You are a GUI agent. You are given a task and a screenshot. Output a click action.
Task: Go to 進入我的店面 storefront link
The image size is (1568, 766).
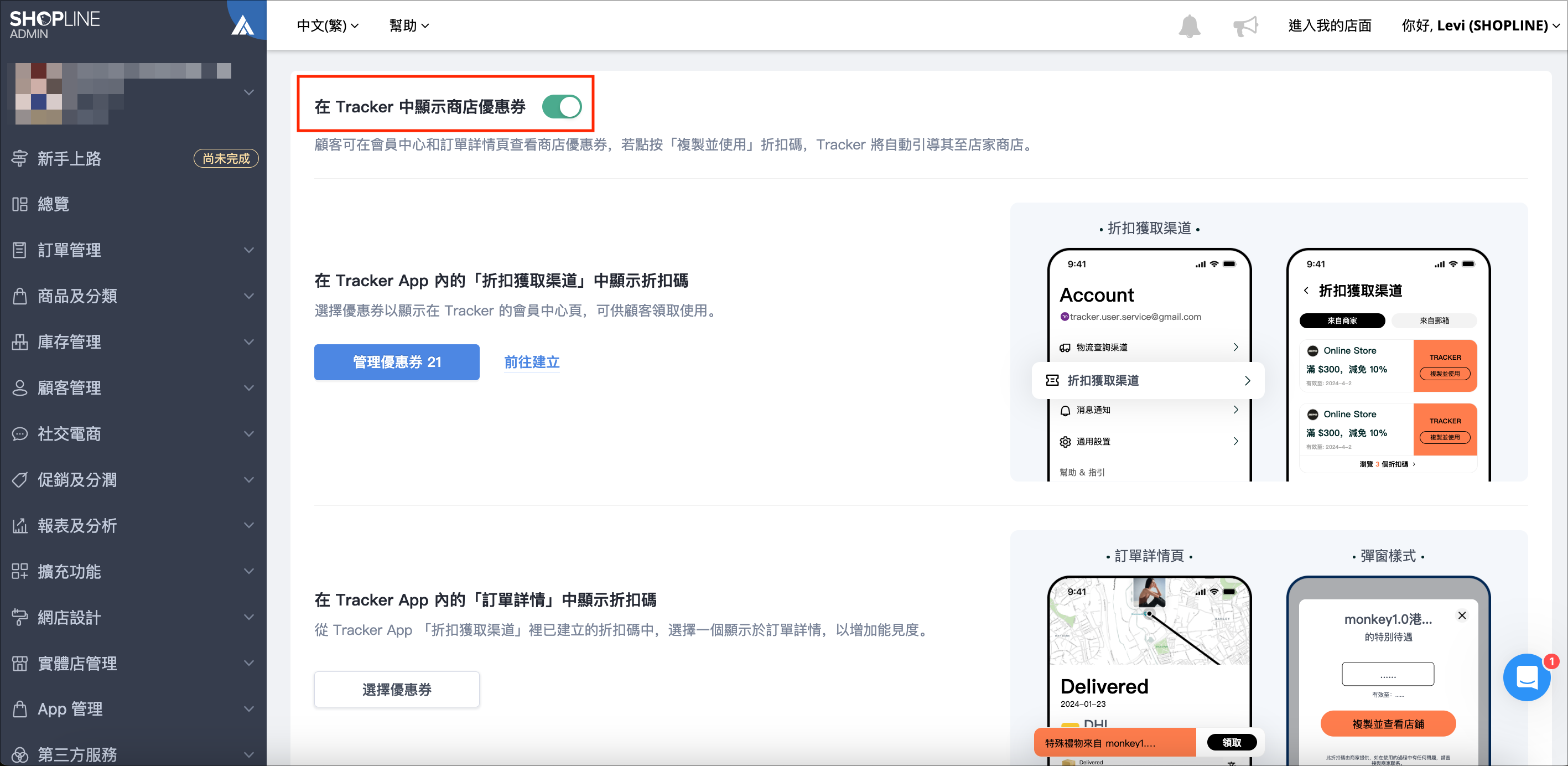point(1330,25)
